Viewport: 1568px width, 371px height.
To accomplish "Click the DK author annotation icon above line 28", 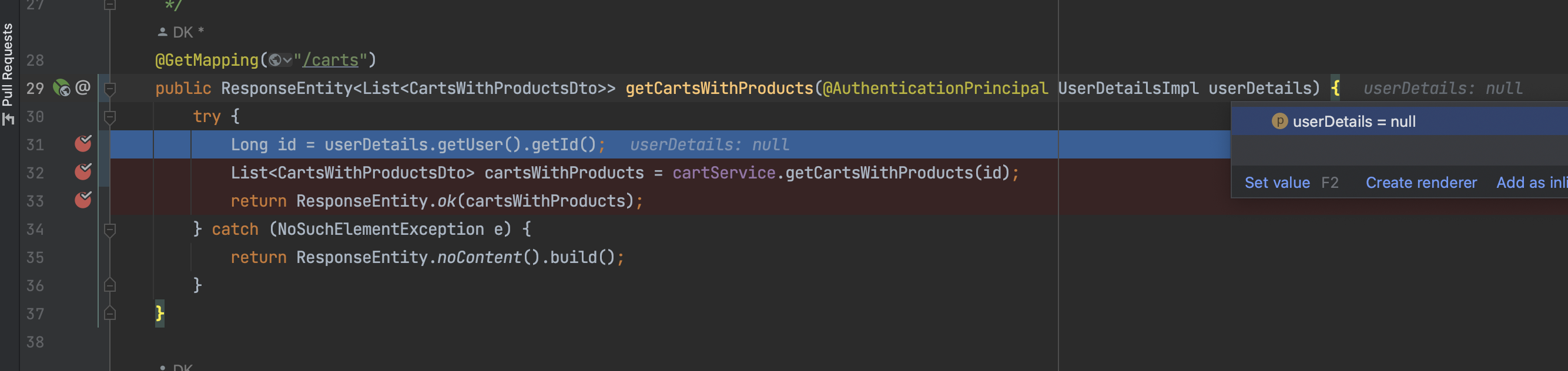I will click(162, 32).
